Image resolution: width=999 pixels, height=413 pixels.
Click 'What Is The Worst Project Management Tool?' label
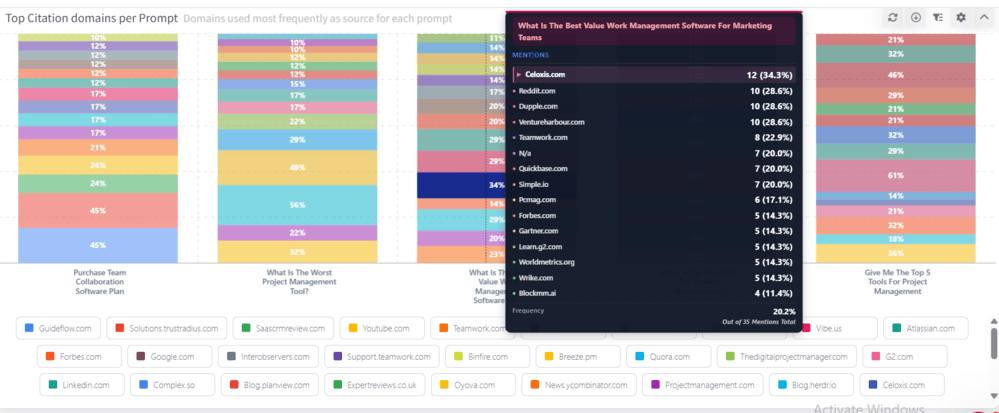point(298,281)
